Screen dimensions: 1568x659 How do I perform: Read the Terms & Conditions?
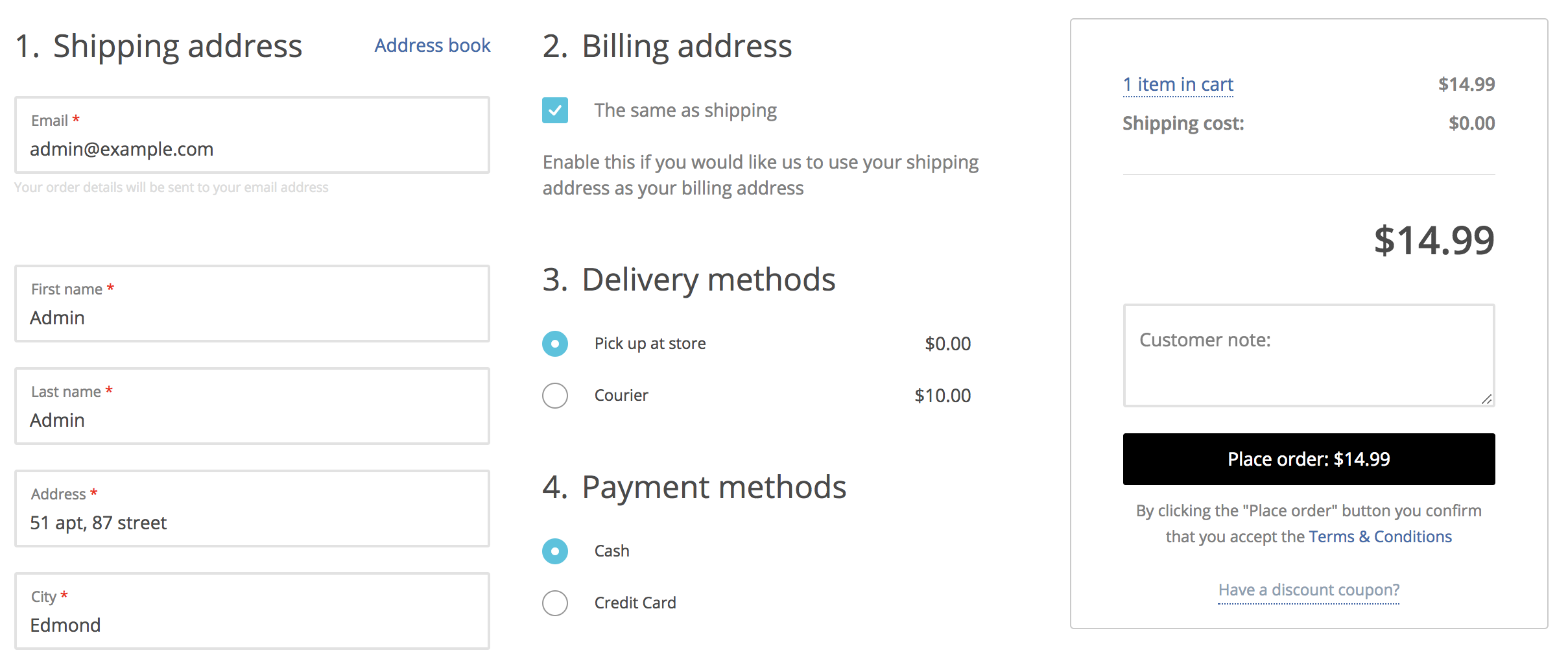(1380, 536)
